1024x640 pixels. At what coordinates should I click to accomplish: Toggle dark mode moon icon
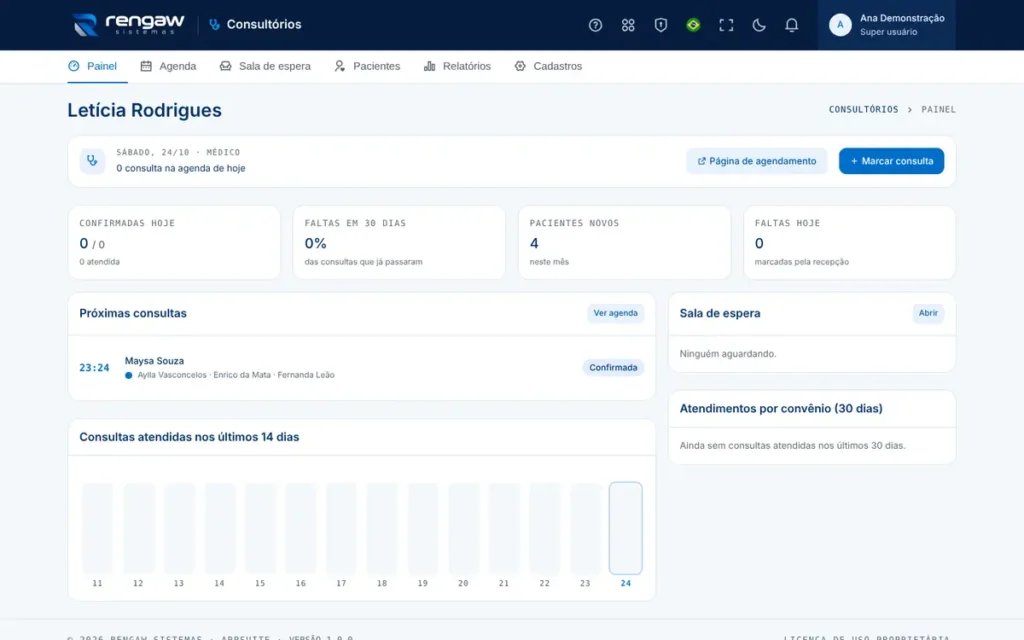click(x=758, y=25)
